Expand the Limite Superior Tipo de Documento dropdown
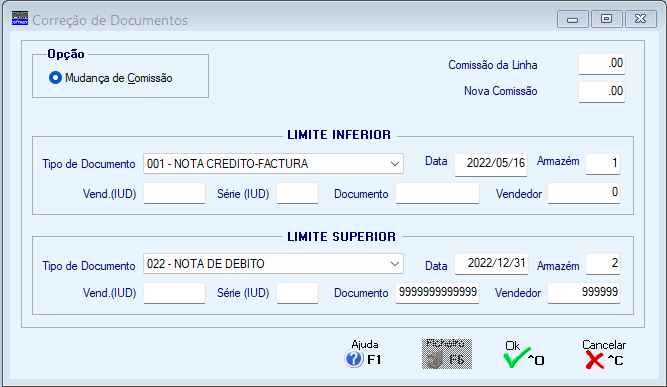 (394, 264)
